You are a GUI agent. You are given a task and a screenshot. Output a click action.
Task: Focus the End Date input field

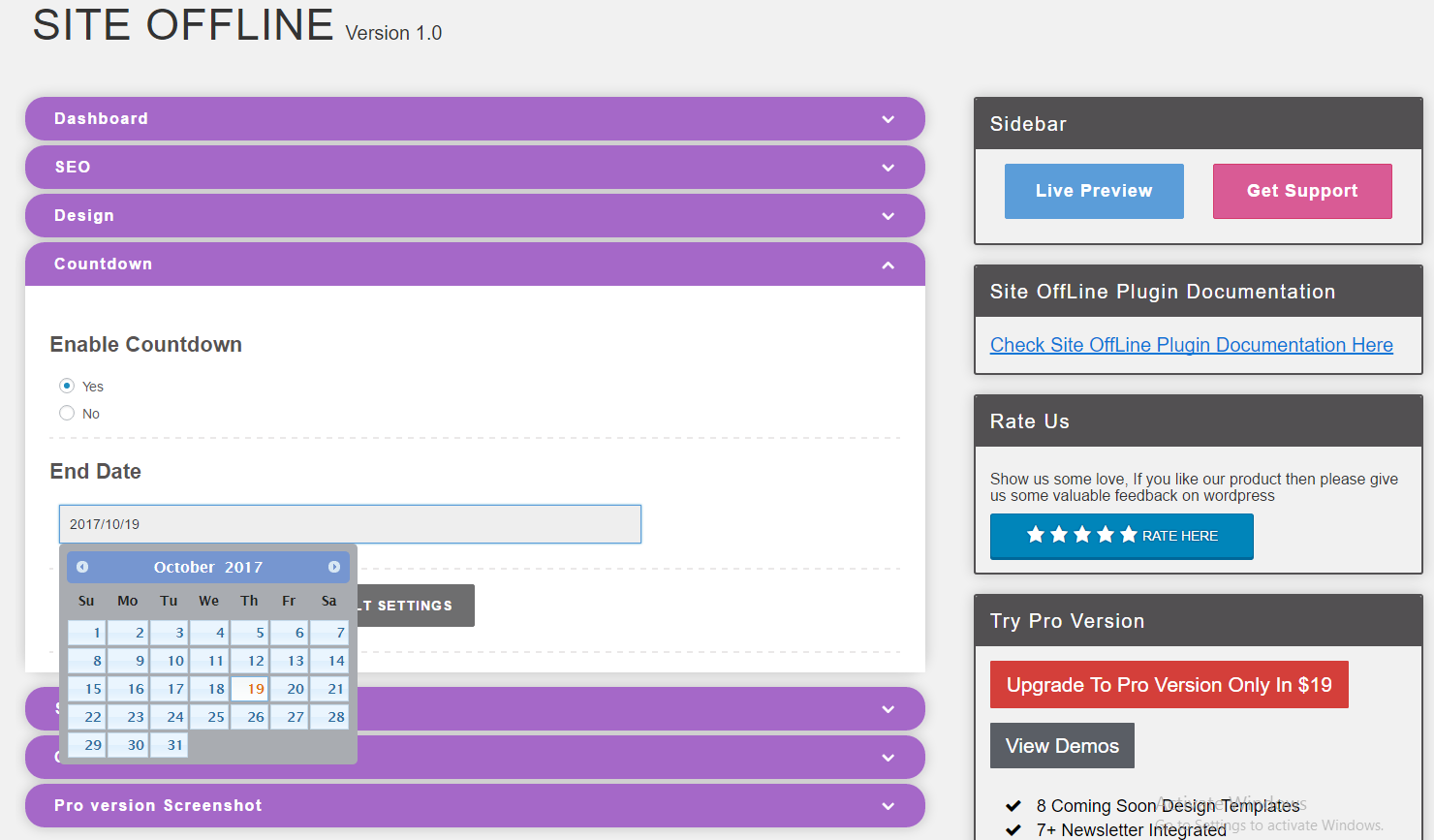(350, 524)
